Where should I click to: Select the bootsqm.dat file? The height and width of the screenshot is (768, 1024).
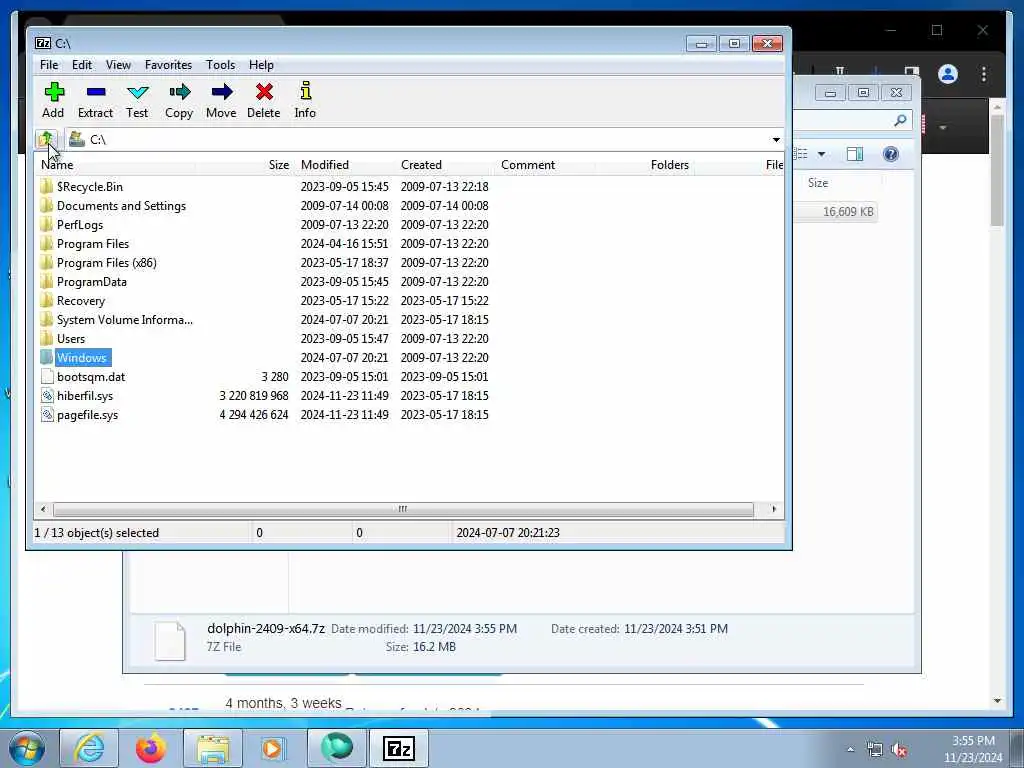pos(91,377)
